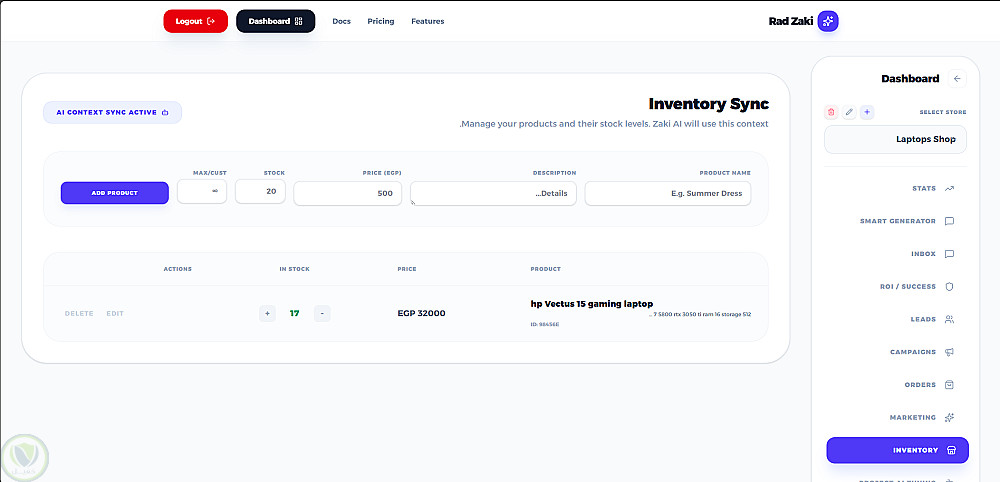This screenshot has width=1000, height=482.
Task: Click the sparkle avatar icon beside Rad Zaki
Action: click(828, 21)
